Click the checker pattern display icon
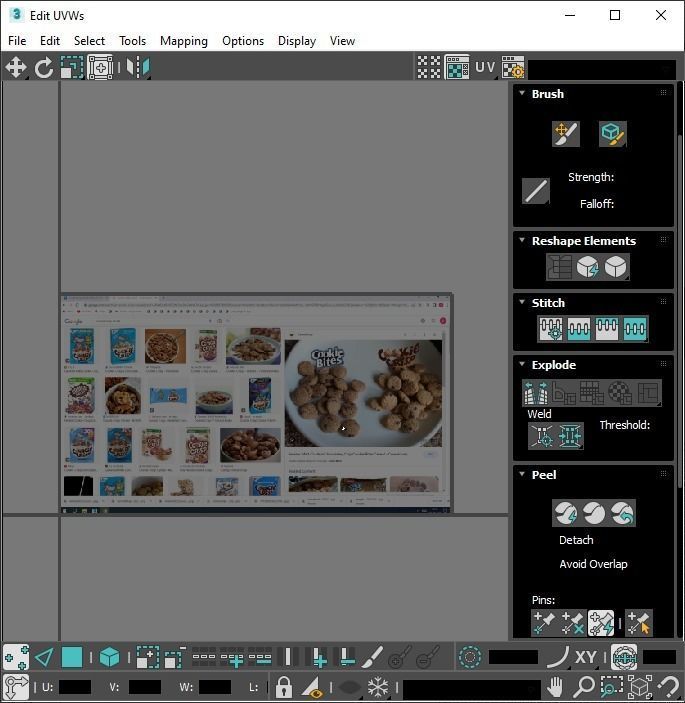The height and width of the screenshot is (703, 685). [x=429, y=67]
